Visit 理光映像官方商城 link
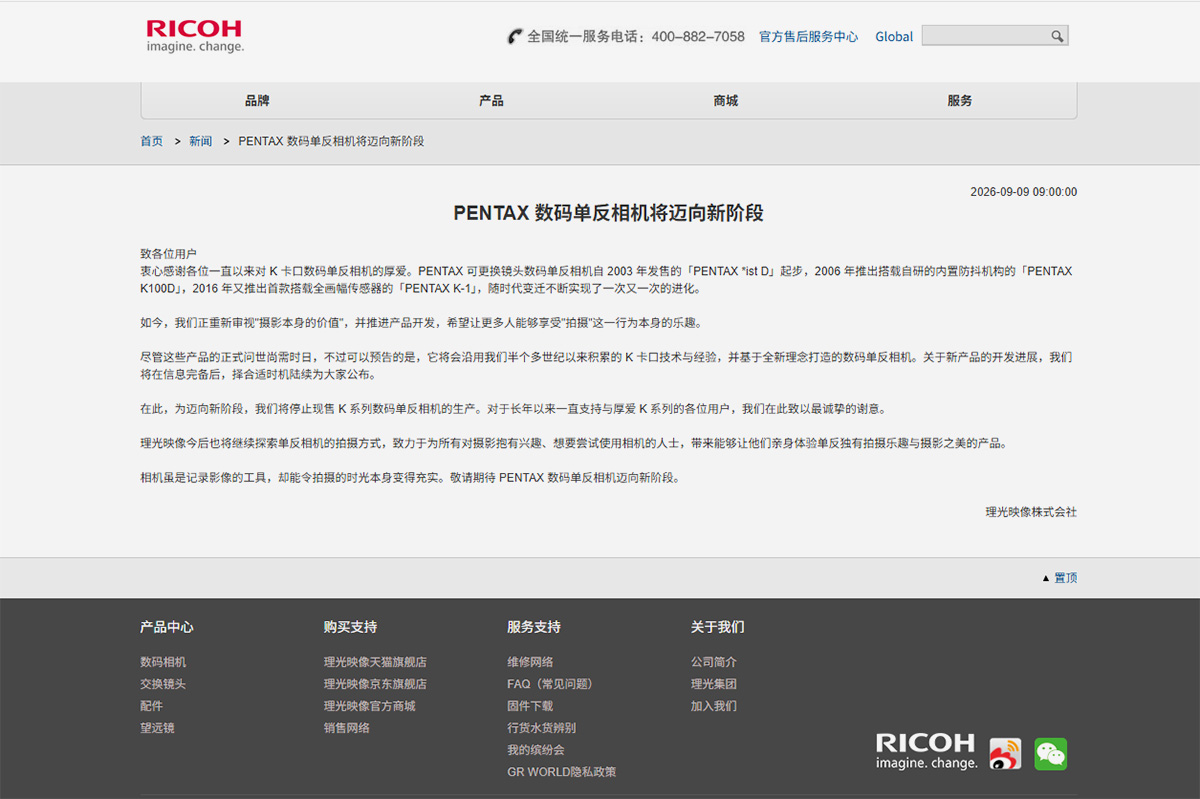 coord(369,706)
